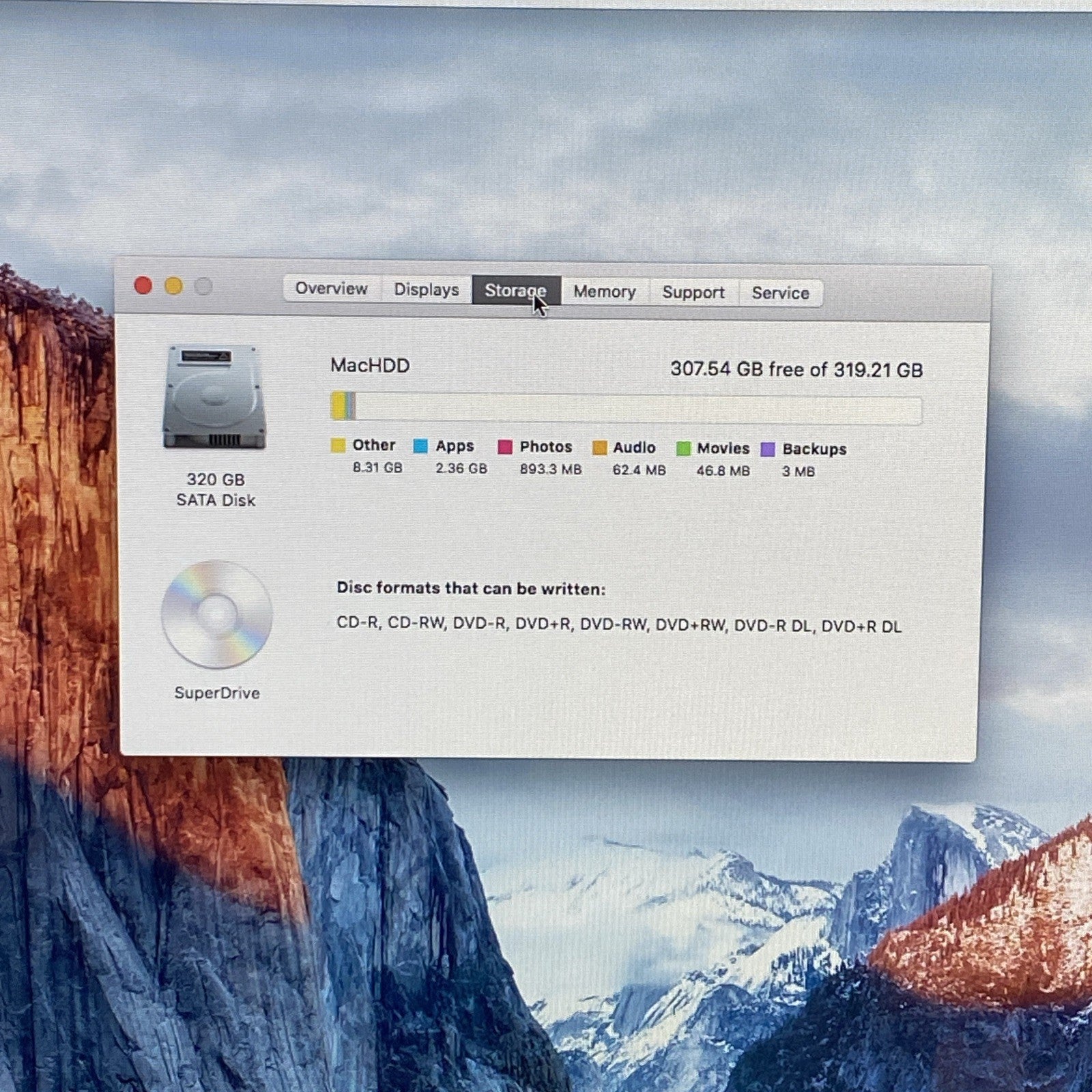1092x1092 pixels.
Task: Click the SuperDrive disc icon
Action: pos(216,614)
